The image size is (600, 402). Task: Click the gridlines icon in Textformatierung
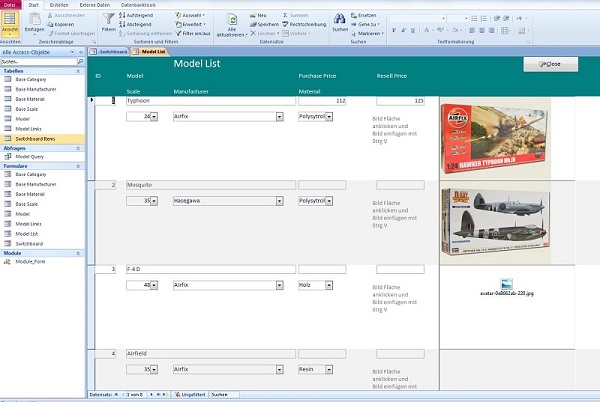(x=505, y=30)
